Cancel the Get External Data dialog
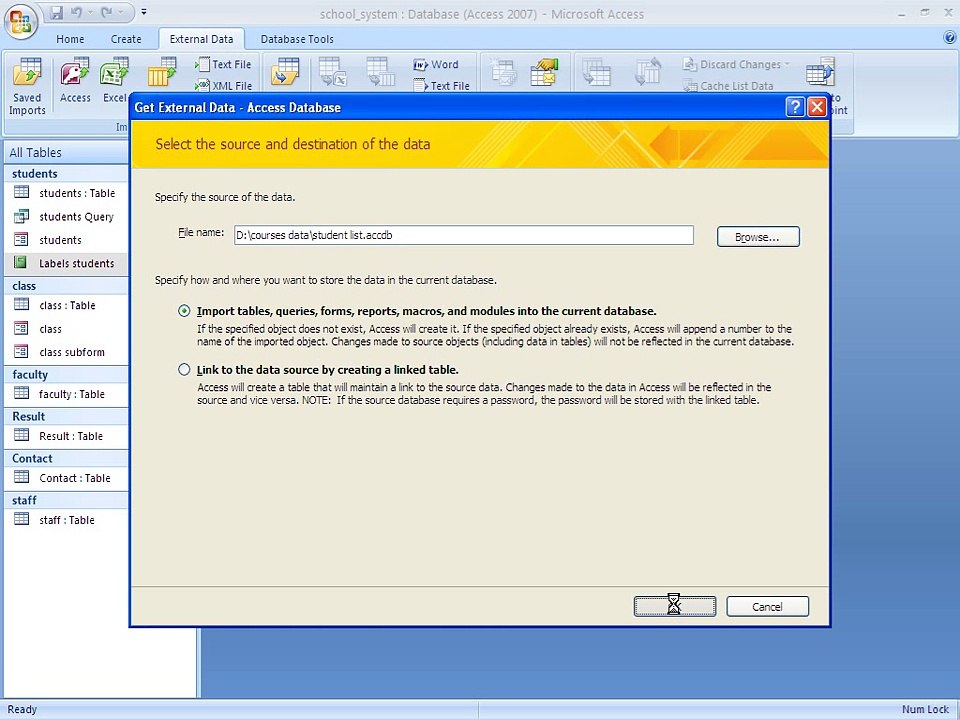This screenshot has width=960, height=720. coord(768,606)
